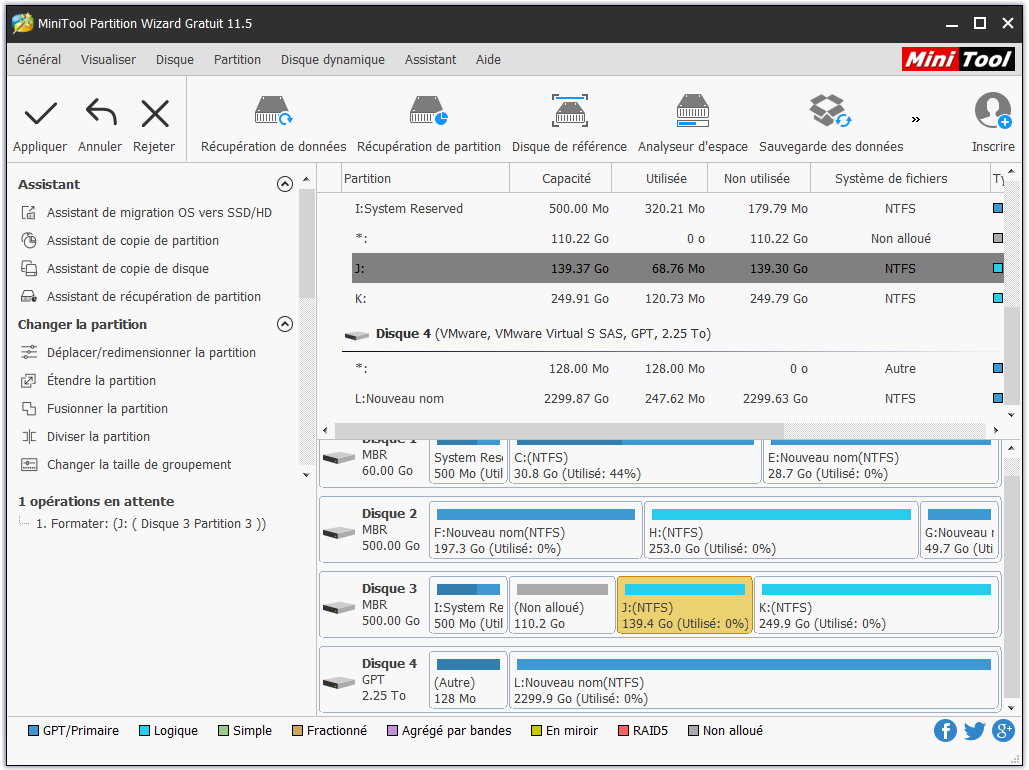
Task: Sort by Capacité column header
Action: (561, 179)
